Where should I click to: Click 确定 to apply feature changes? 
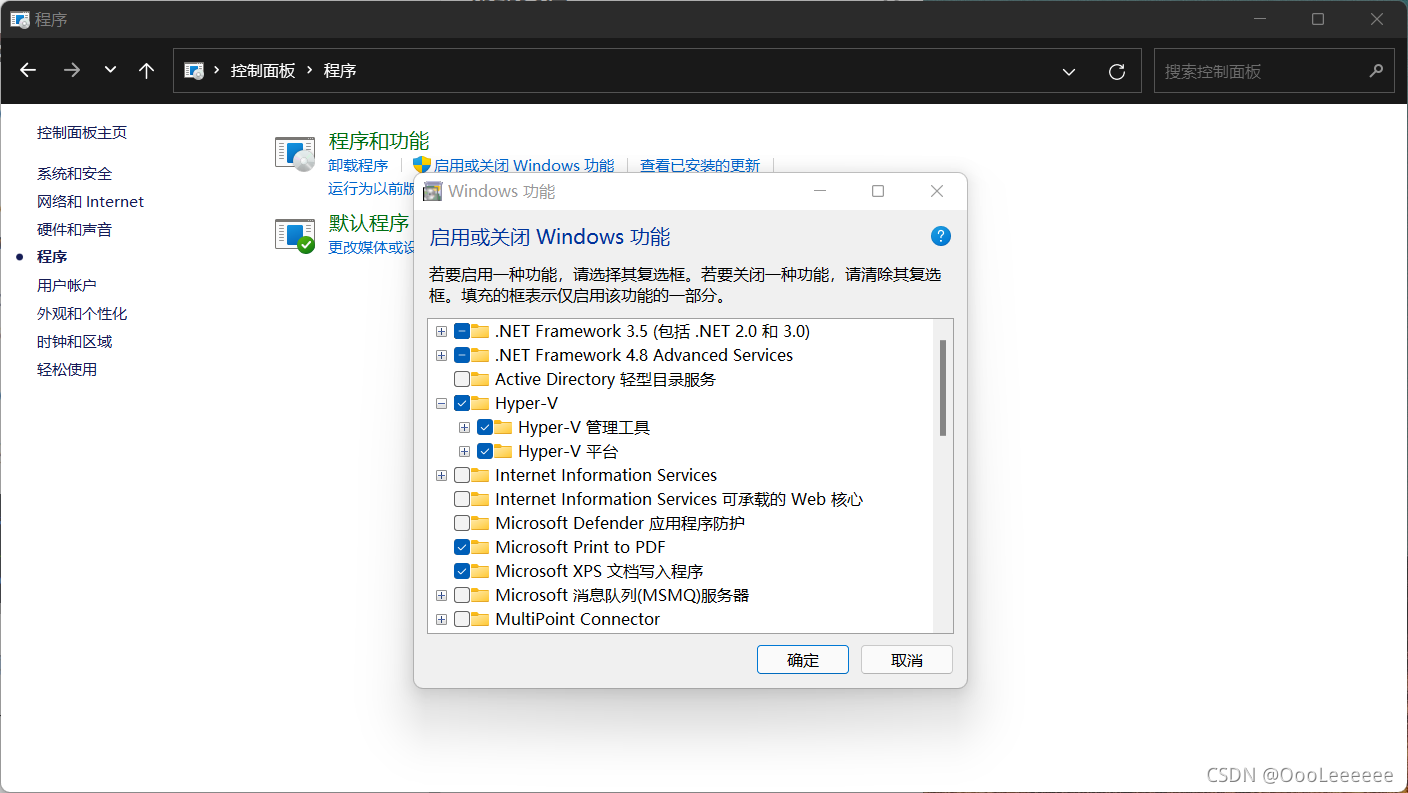(803, 660)
